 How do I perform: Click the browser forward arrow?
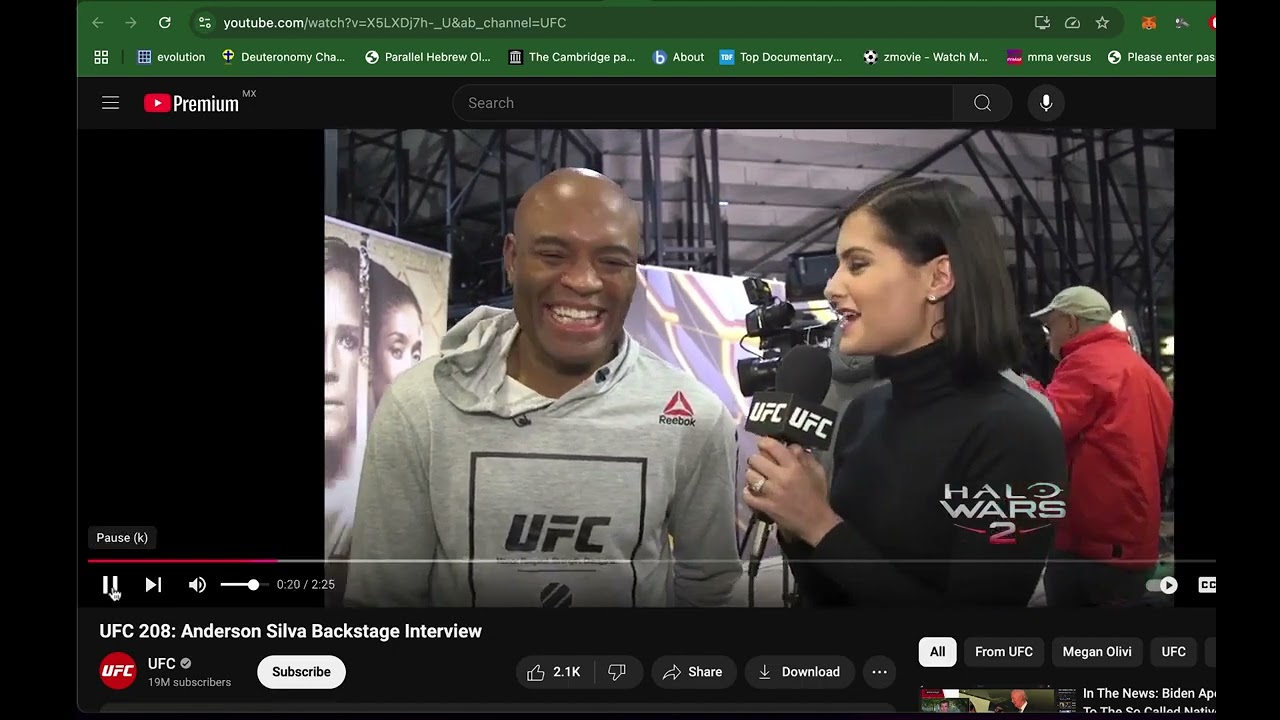point(131,23)
